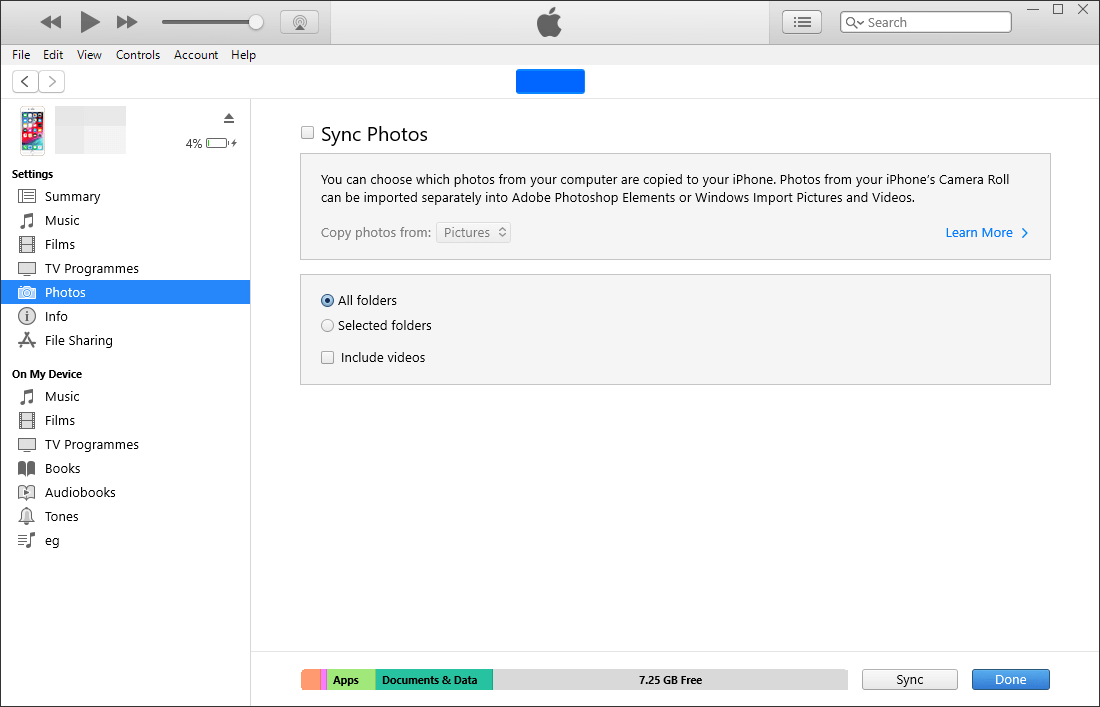The height and width of the screenshot is (707, 1100).
Task: Enable the Sync Photos checkbox
Action: (x=307, y=133)
